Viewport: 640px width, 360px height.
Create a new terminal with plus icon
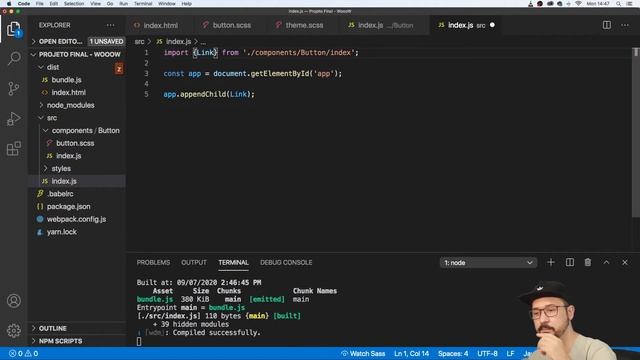(551, 262)
